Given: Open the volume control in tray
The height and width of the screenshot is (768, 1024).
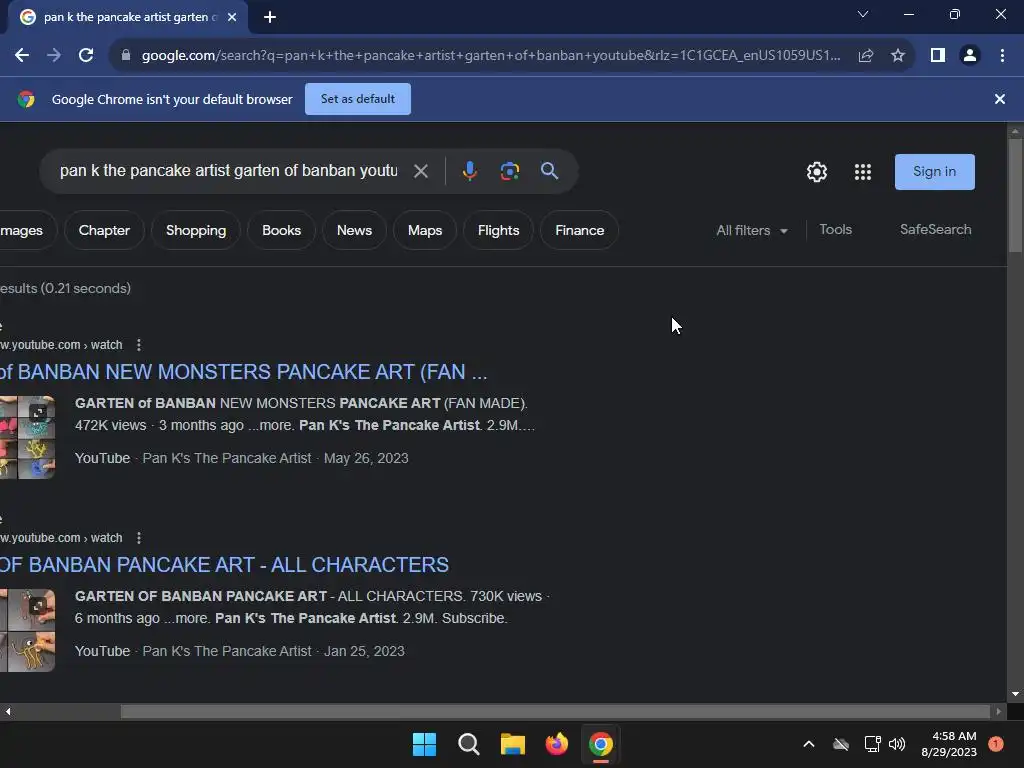Looking at the screenshot, I should [897, 744].
